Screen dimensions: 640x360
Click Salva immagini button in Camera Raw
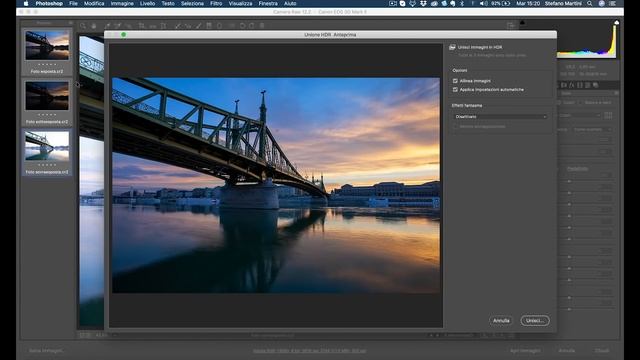46,351
